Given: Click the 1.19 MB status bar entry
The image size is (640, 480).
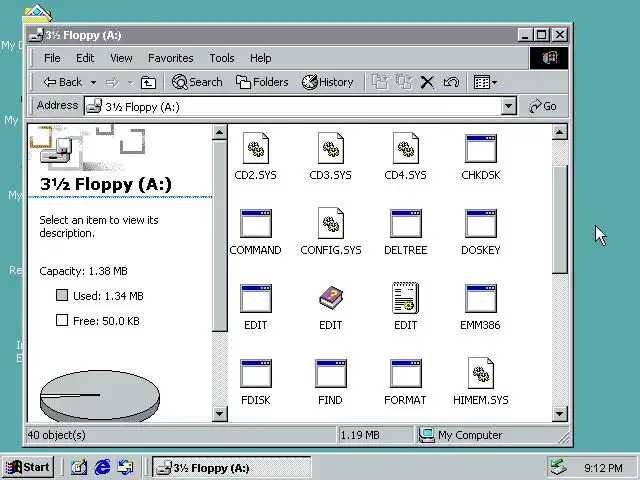Looking at the screenshot, I should (x=360, y=435).
